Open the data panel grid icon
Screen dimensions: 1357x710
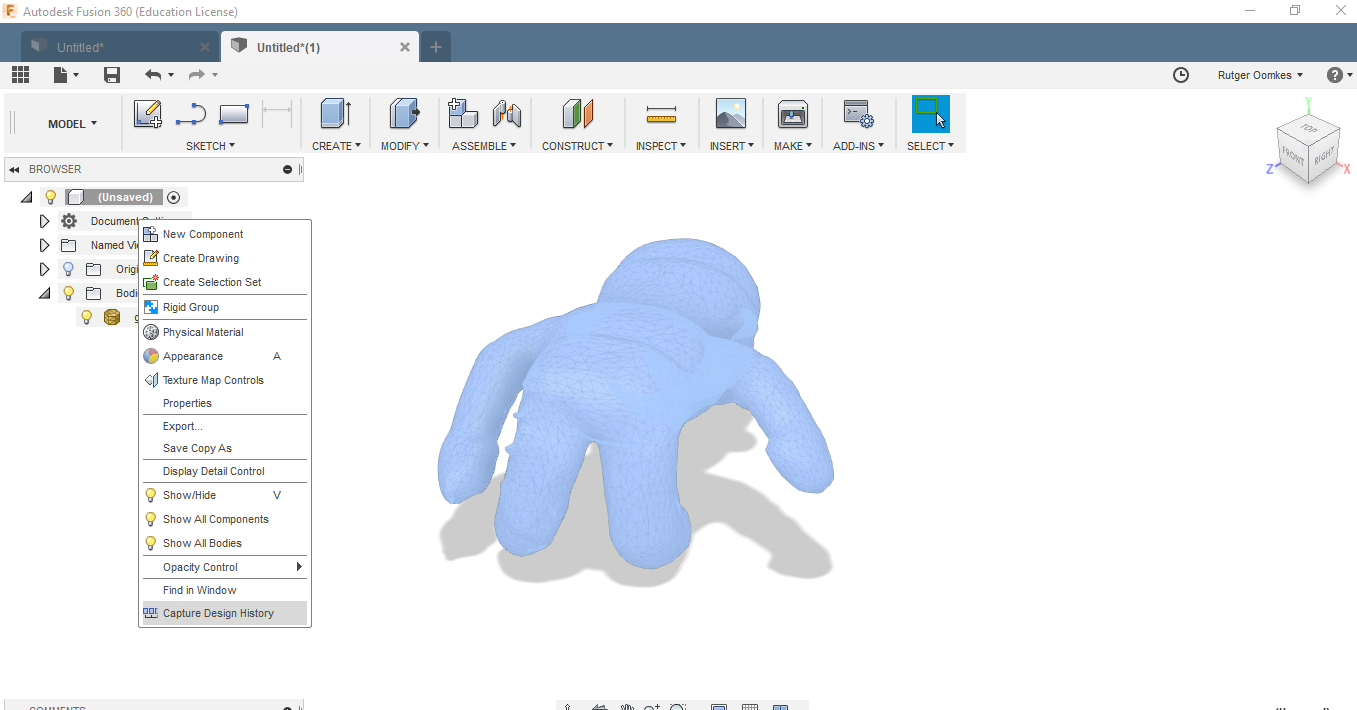pyautogui.click(x=20, y=75)
